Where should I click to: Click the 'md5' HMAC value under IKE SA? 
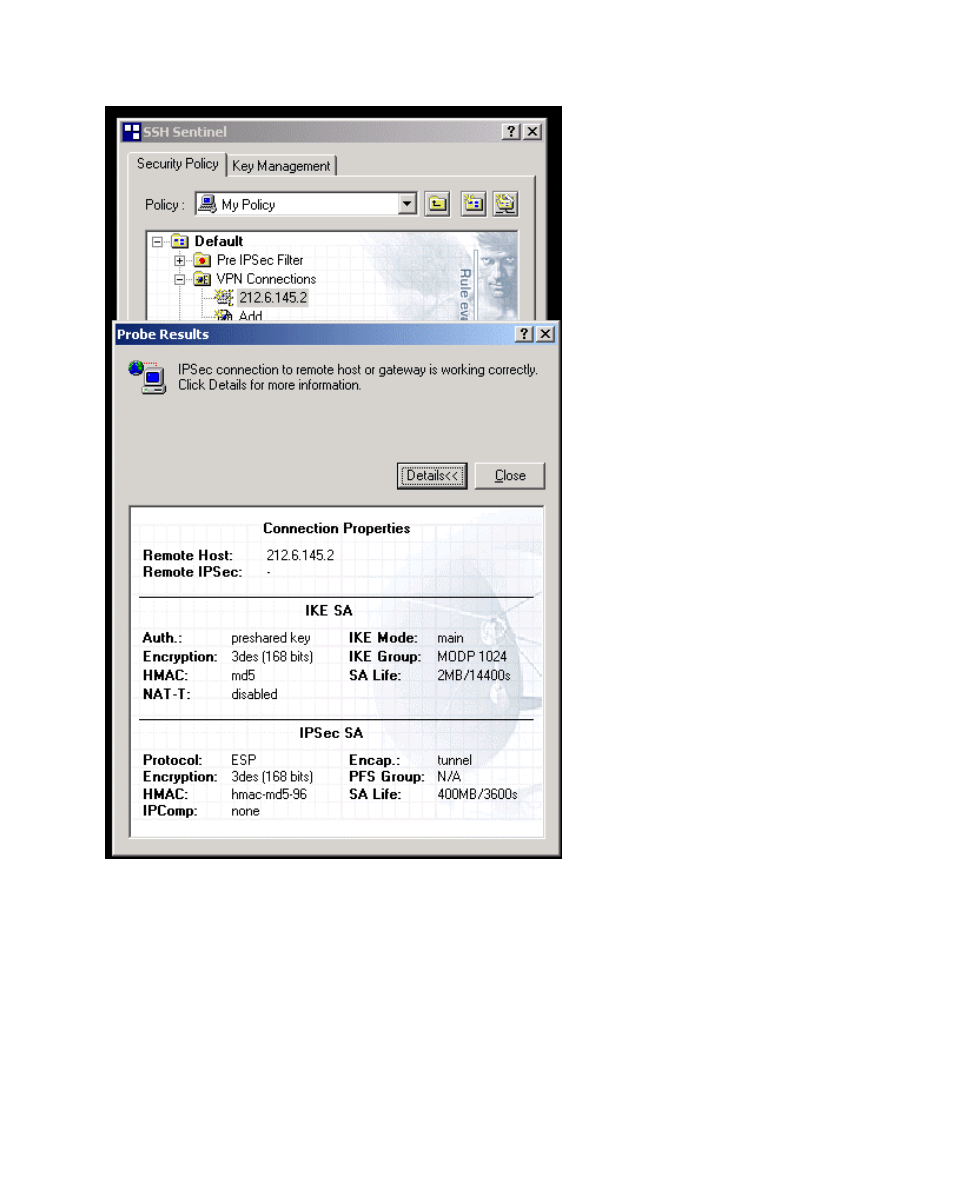point(243,675)
